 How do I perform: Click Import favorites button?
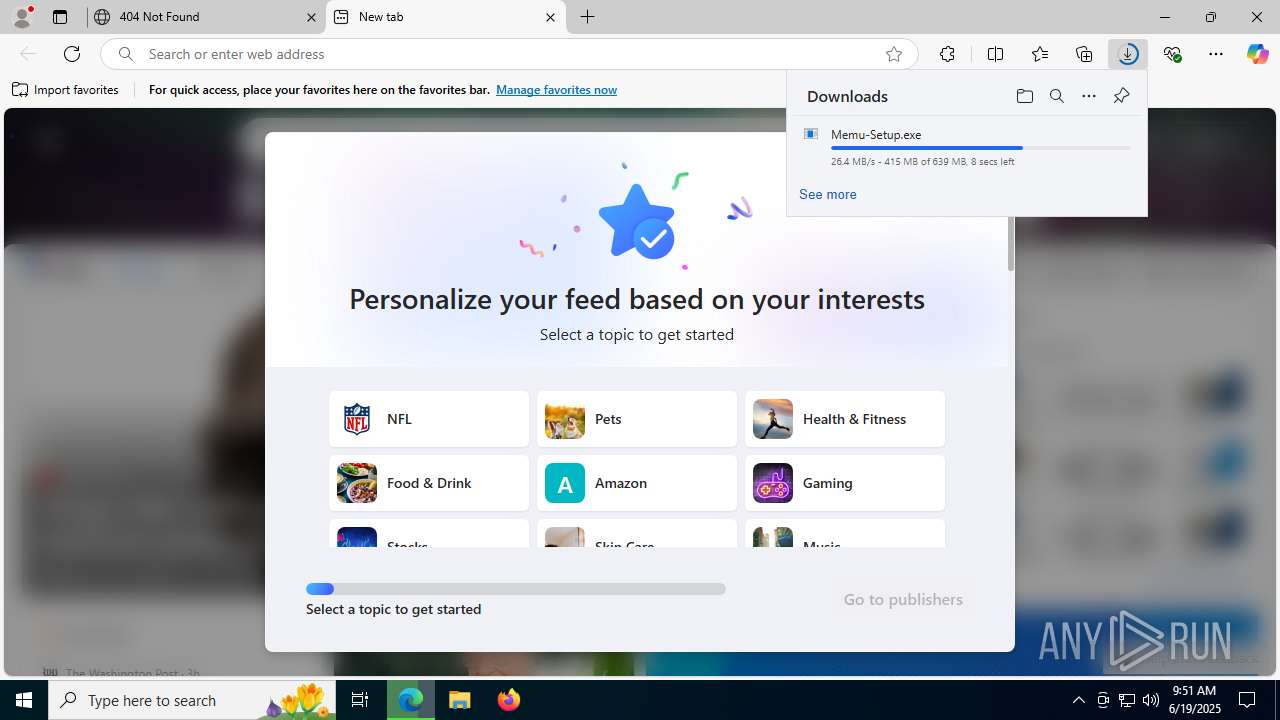(66, 90)
